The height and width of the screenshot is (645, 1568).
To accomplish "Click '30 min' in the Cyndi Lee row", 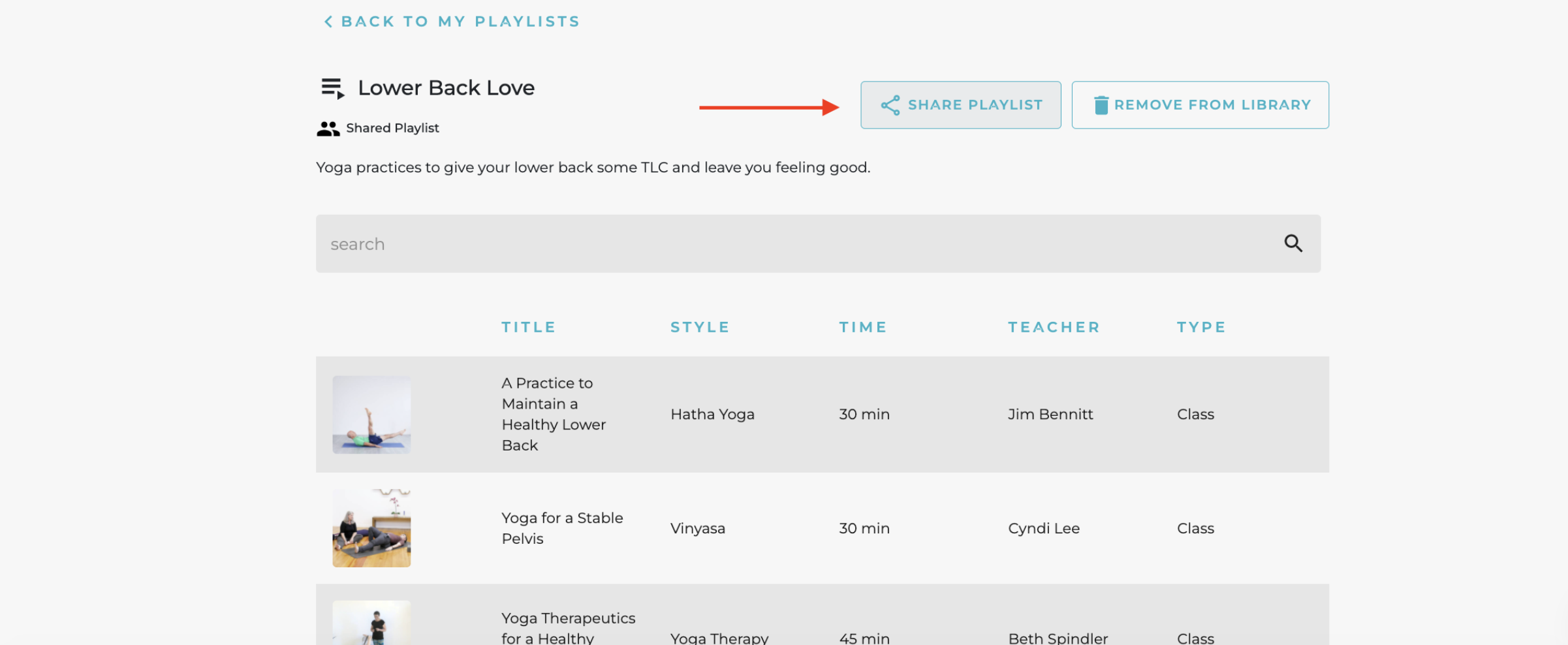I will click(864, 528).
